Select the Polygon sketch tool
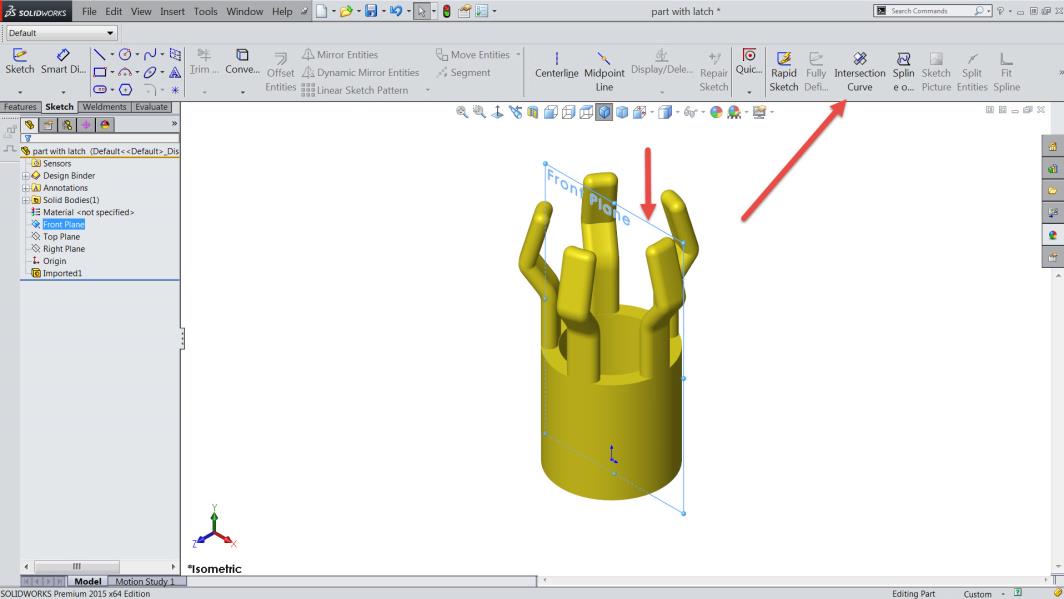The width and height of the screenshot is (1064, 599). 126,90
